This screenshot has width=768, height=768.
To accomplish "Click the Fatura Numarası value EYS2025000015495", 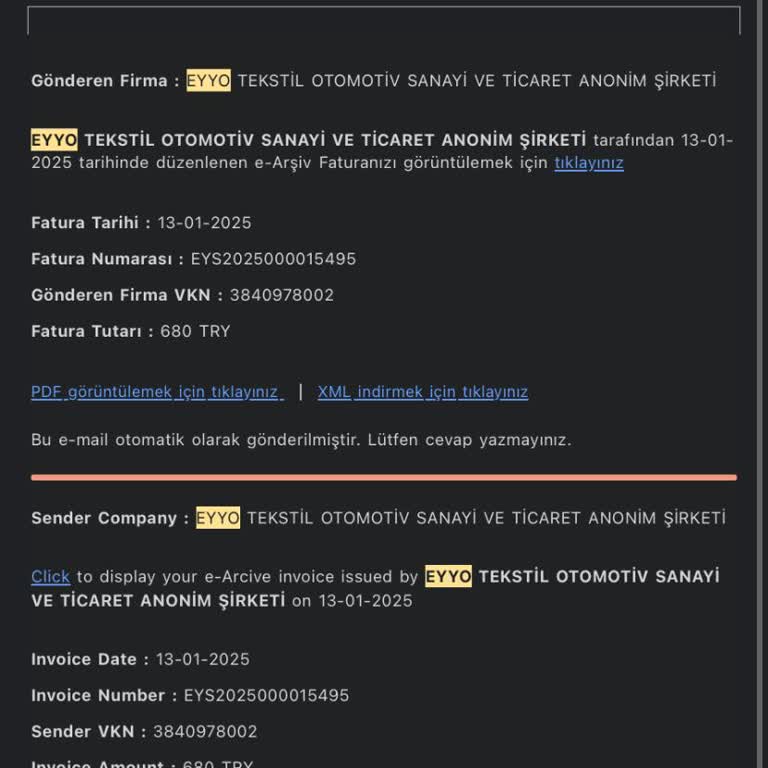I will point(273,259).
